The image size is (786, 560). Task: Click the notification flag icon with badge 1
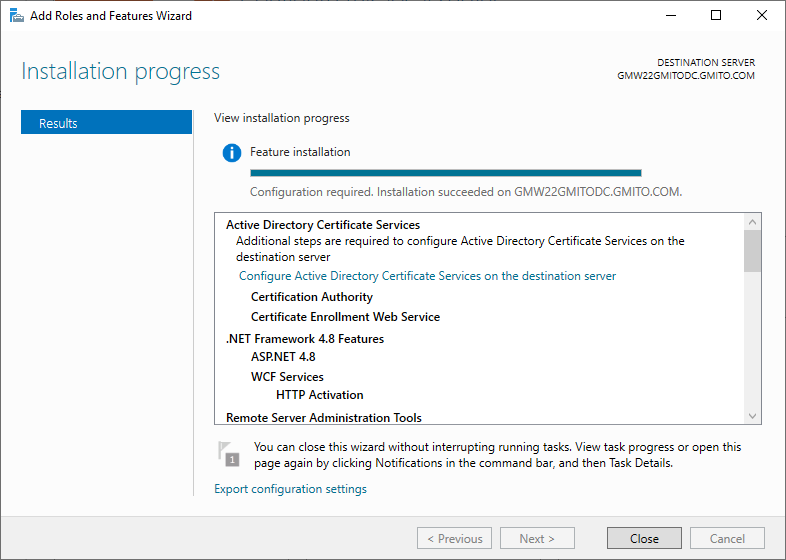click(x=229, y=454)
